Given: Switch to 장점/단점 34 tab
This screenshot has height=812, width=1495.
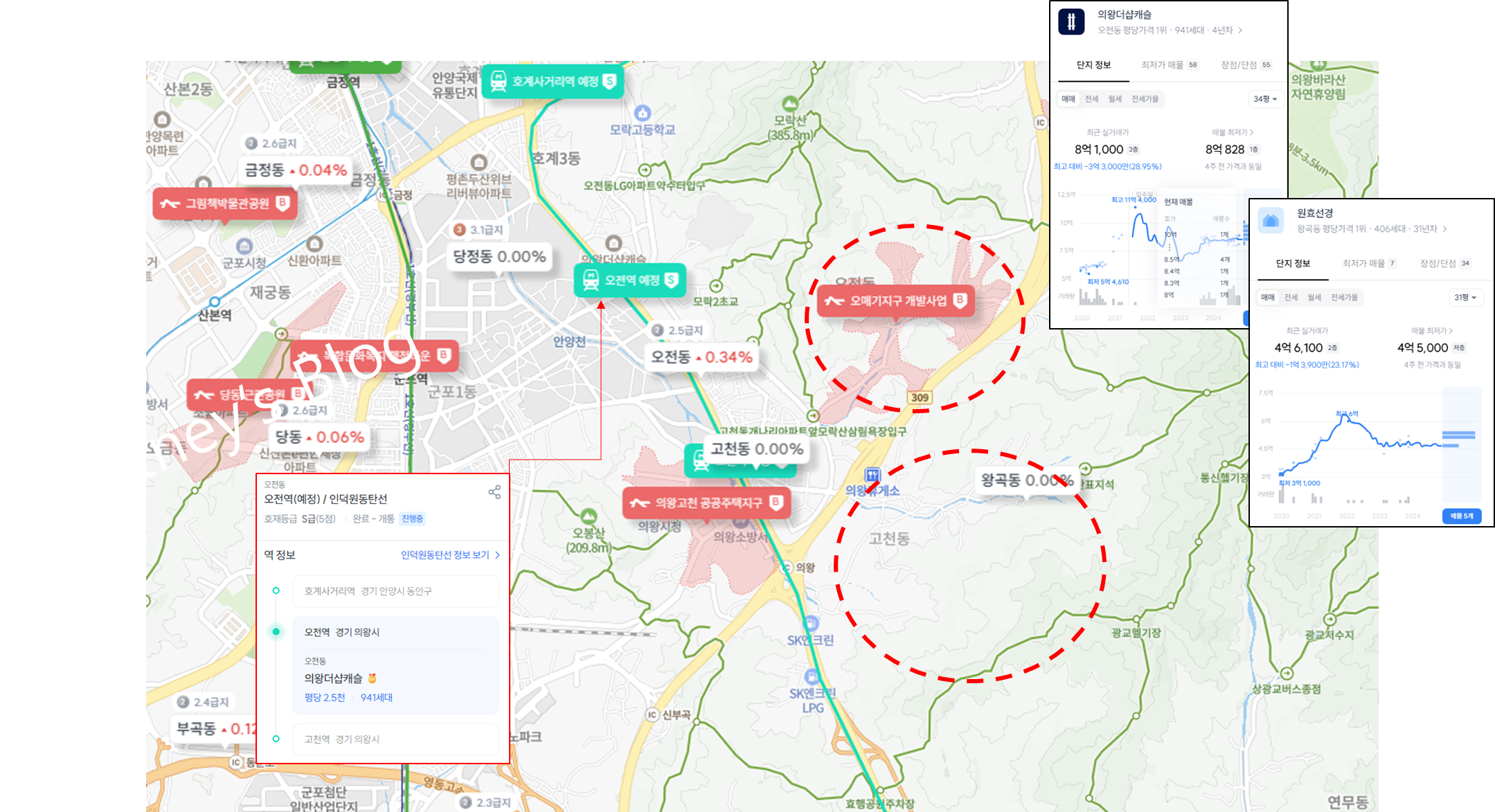Looking at the screenshot, I should [1444, 264].
